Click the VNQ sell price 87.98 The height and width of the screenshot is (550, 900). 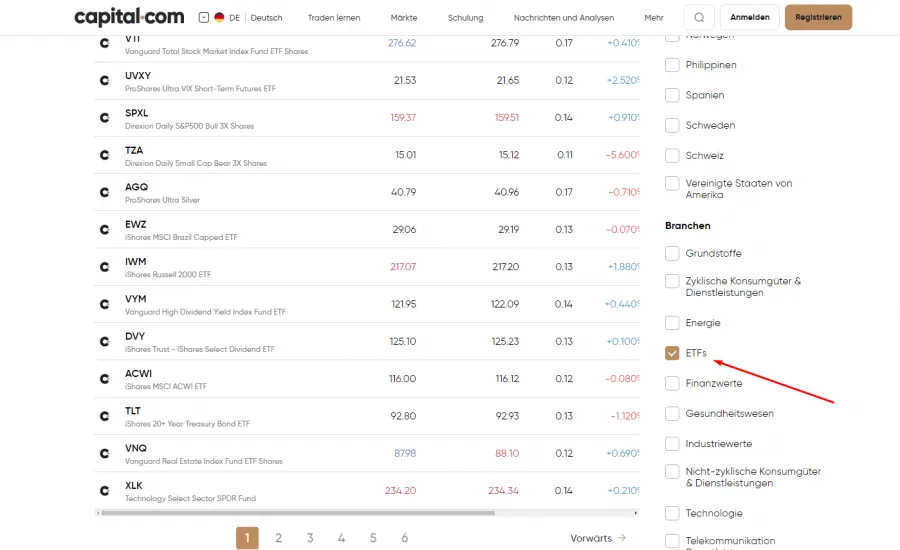(405, 454)
